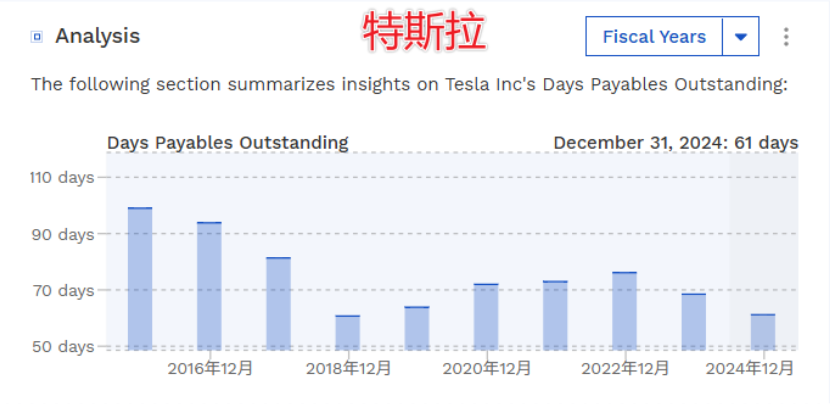
Task: Select the bar above 2018年12月
Action: pos(347,332)
